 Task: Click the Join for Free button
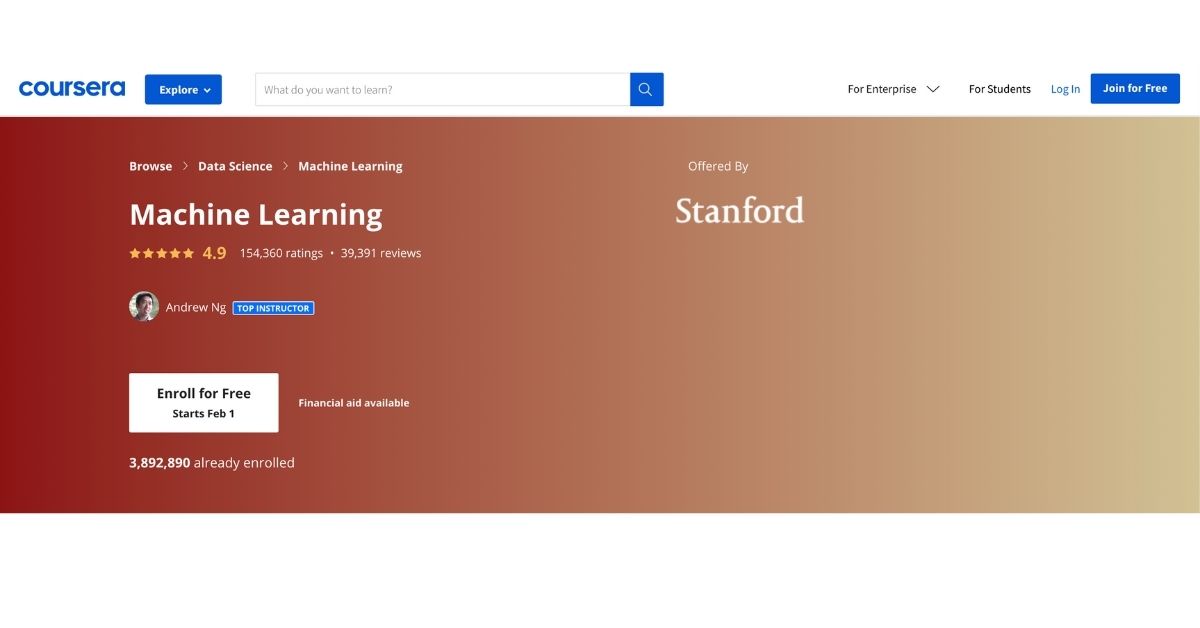[x=1135, y=88]
